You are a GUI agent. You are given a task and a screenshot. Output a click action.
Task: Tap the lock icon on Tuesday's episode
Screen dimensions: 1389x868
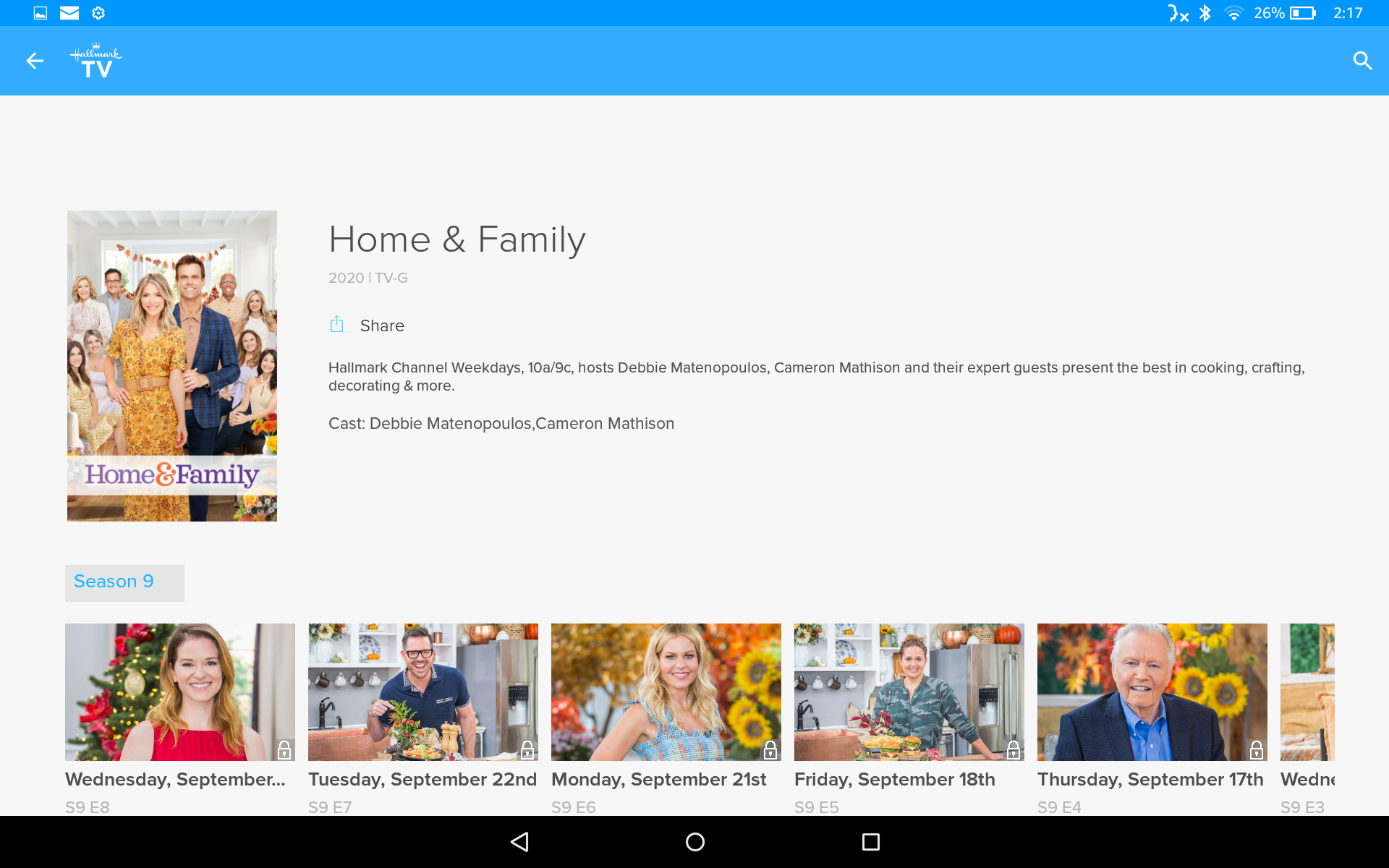526,751
